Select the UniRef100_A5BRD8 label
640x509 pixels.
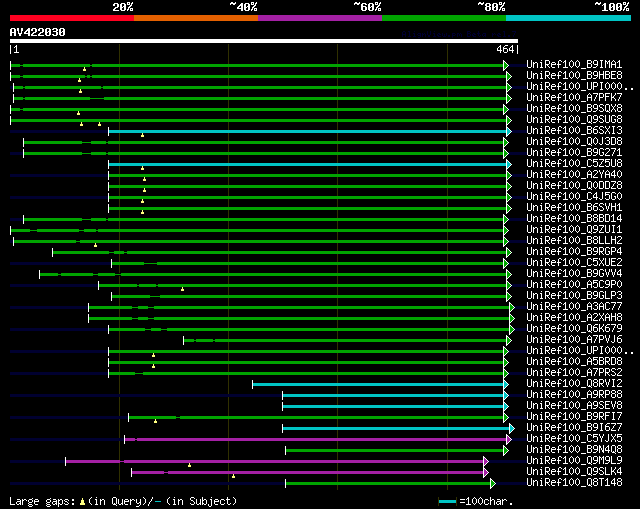pyautogui.click(x=574, y=362)
